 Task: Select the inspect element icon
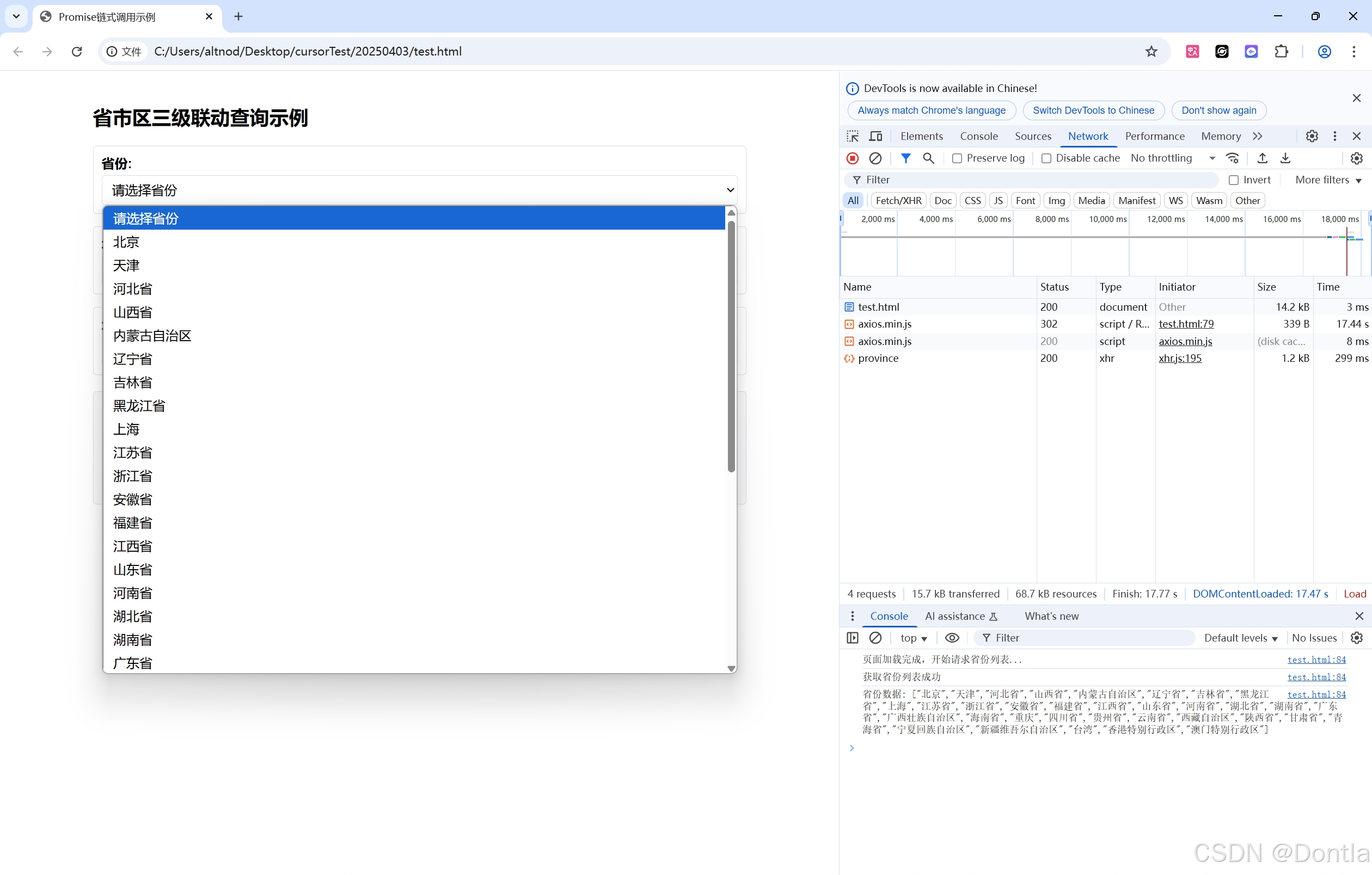tap(853, 136)
